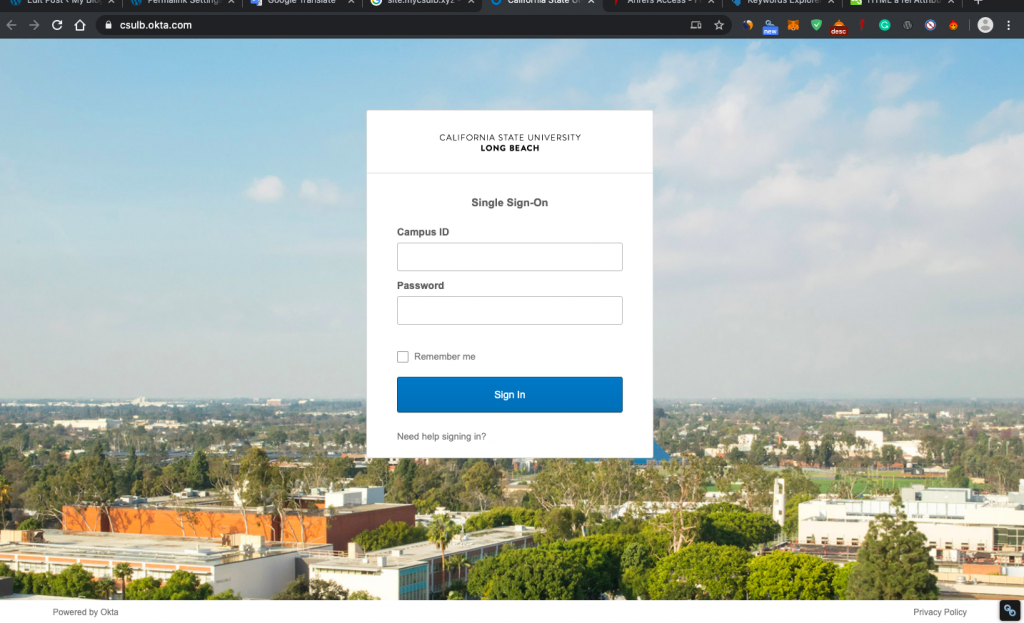Screen dimensions: 1024x623
Task: Close the active California State tab
Action: click(x=591, y=2)
